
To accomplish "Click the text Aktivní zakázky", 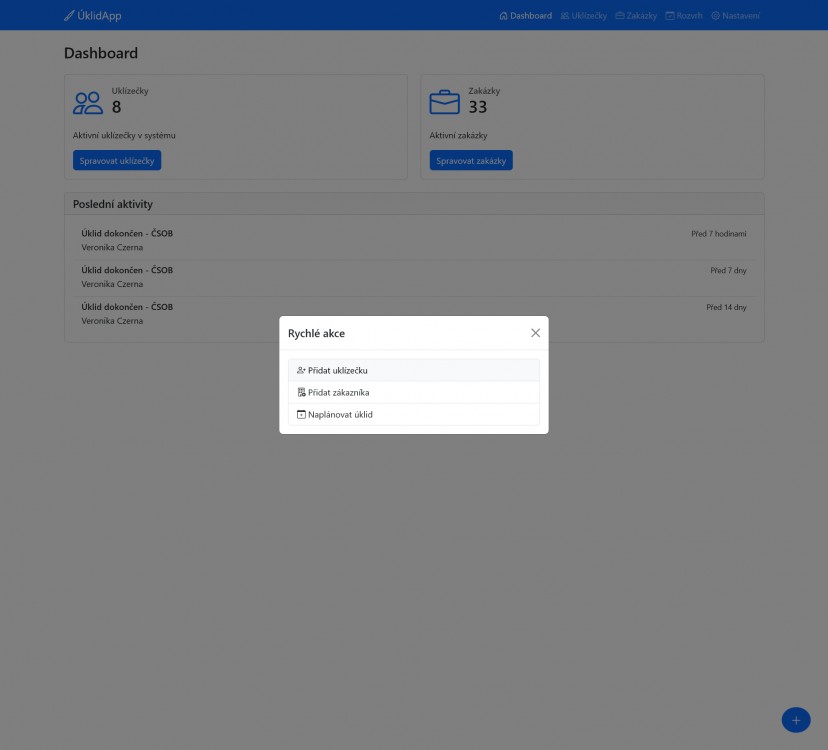I will (x=458, y=135).
